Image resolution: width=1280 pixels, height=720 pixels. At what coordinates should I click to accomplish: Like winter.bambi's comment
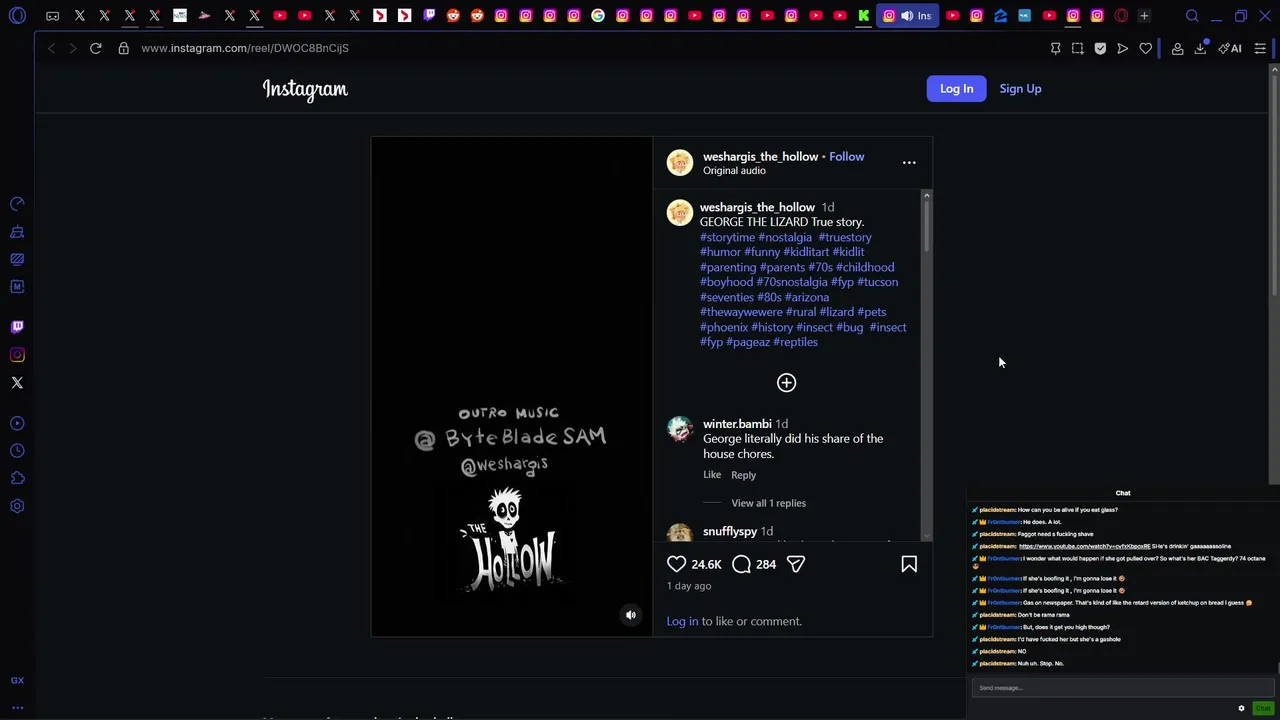[712, 475]
